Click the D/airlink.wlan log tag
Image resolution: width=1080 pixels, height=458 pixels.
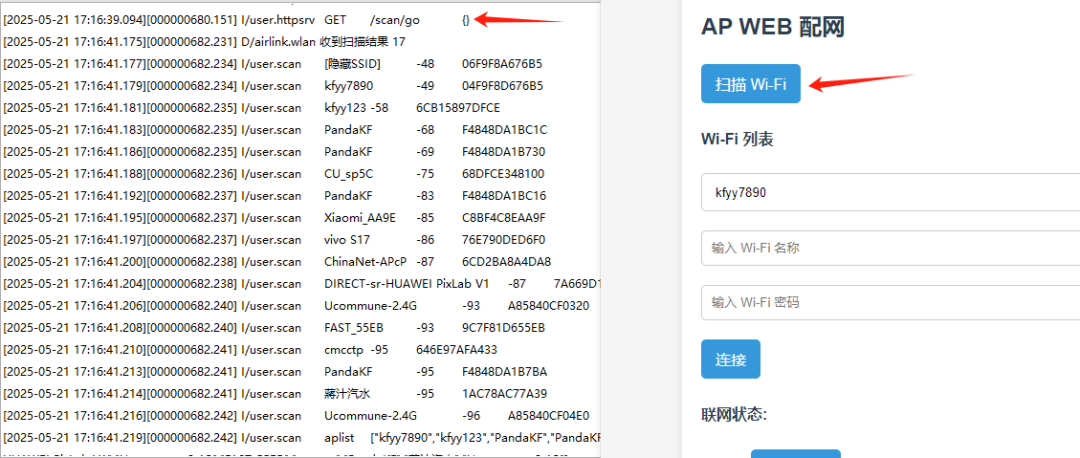(278, 42)
